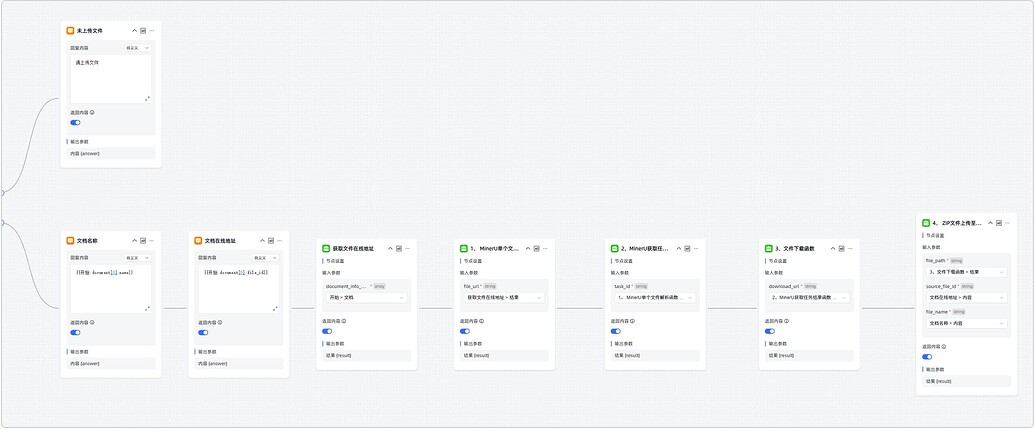Toggle 返回内容 switch on 4、ZIP文件上传 node
The width and height of the screenshot is (1035, 429).
point(927,356)
